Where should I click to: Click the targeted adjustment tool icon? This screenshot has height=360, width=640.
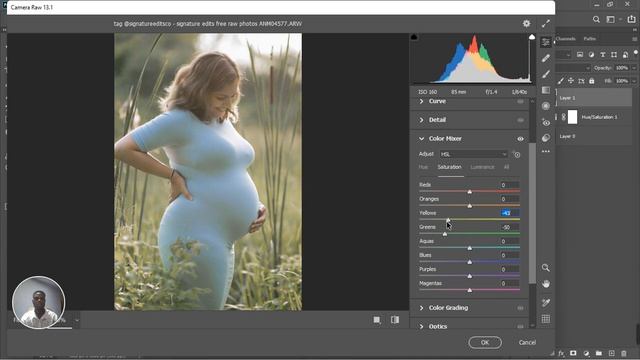(517, 154)
